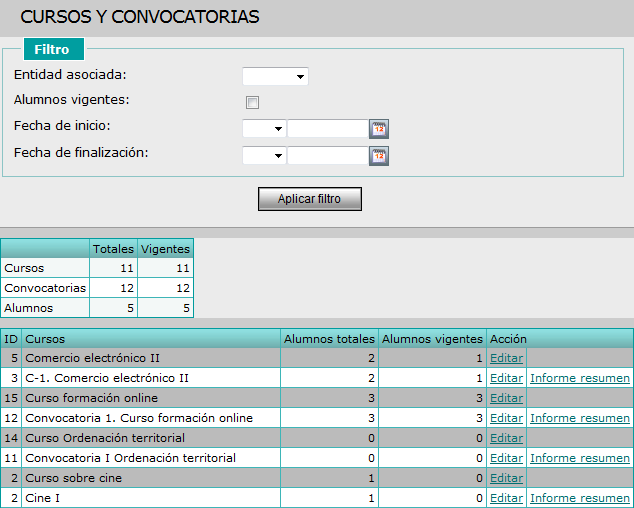The height and width of the screenshot is (508, 634).
Task: Click the 'Convocatoria 1. Curso formación online' name
Action: tap(139, 418)
